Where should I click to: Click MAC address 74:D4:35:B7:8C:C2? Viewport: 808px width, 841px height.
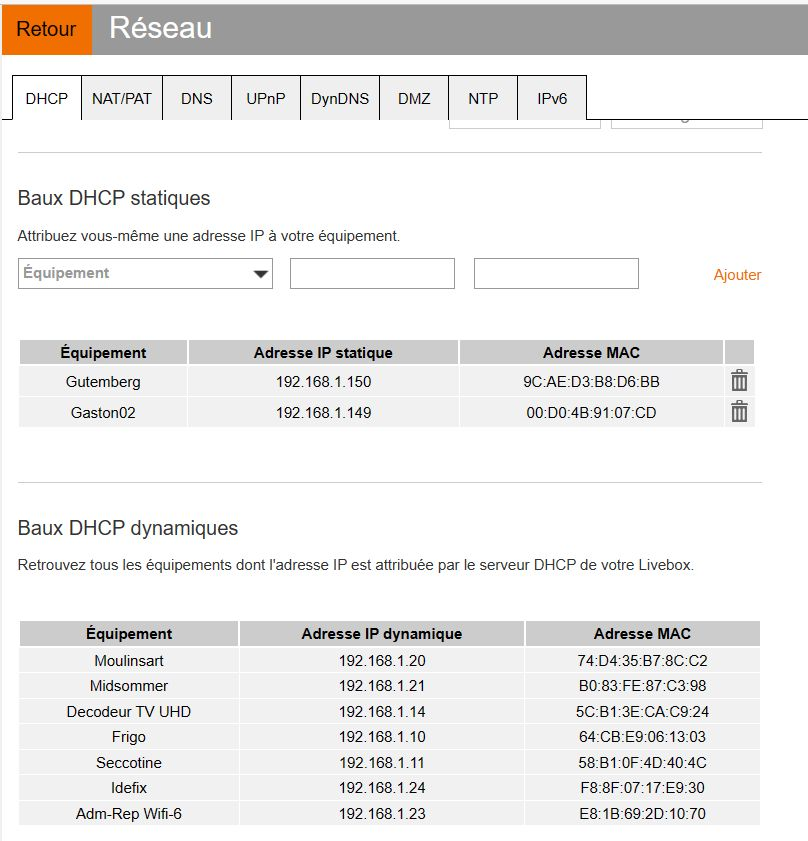(642, 660)
